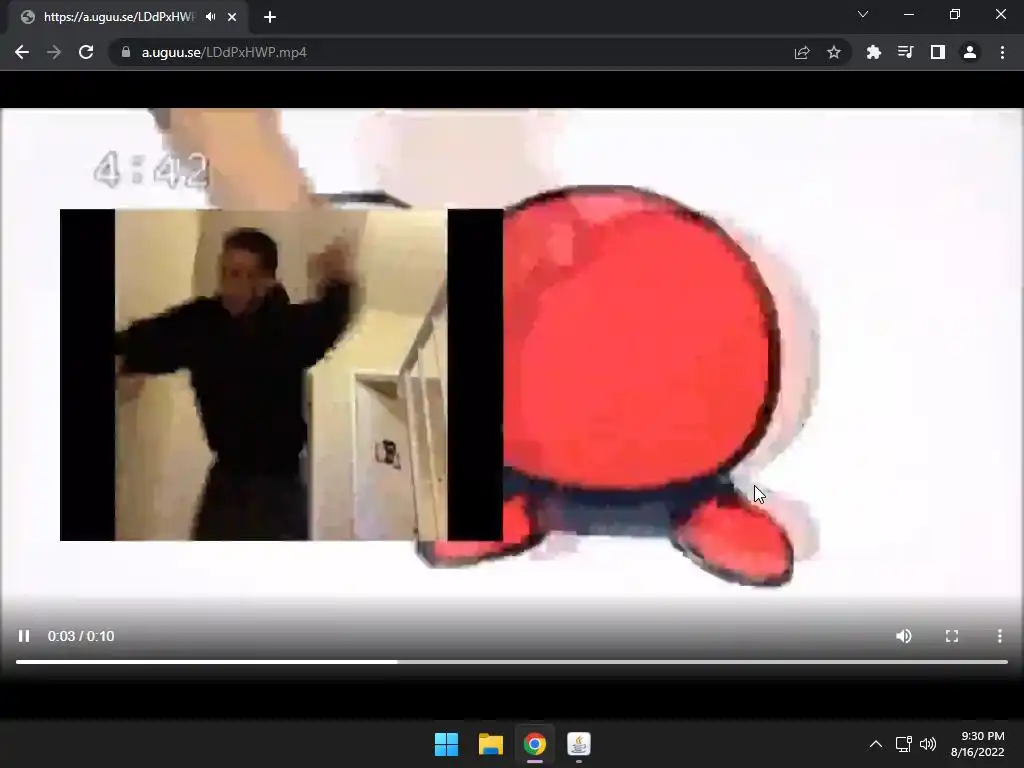Pause the video playback

pyautogui.click(x=24, y=636)
